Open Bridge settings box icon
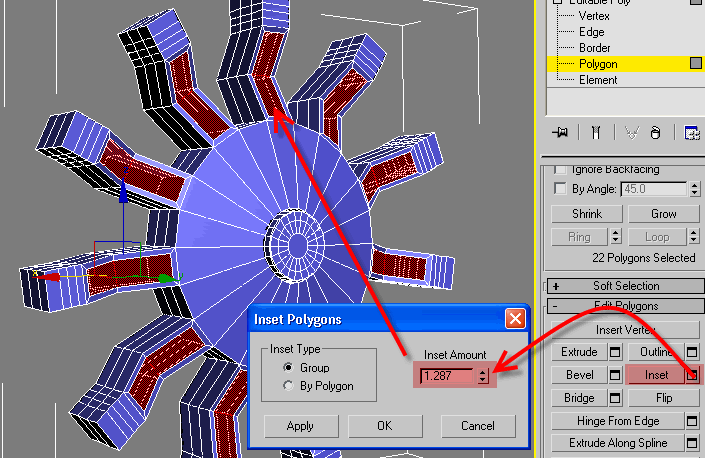Image resolution: width=705 pixels, height=458 pixels. [616, 398]
